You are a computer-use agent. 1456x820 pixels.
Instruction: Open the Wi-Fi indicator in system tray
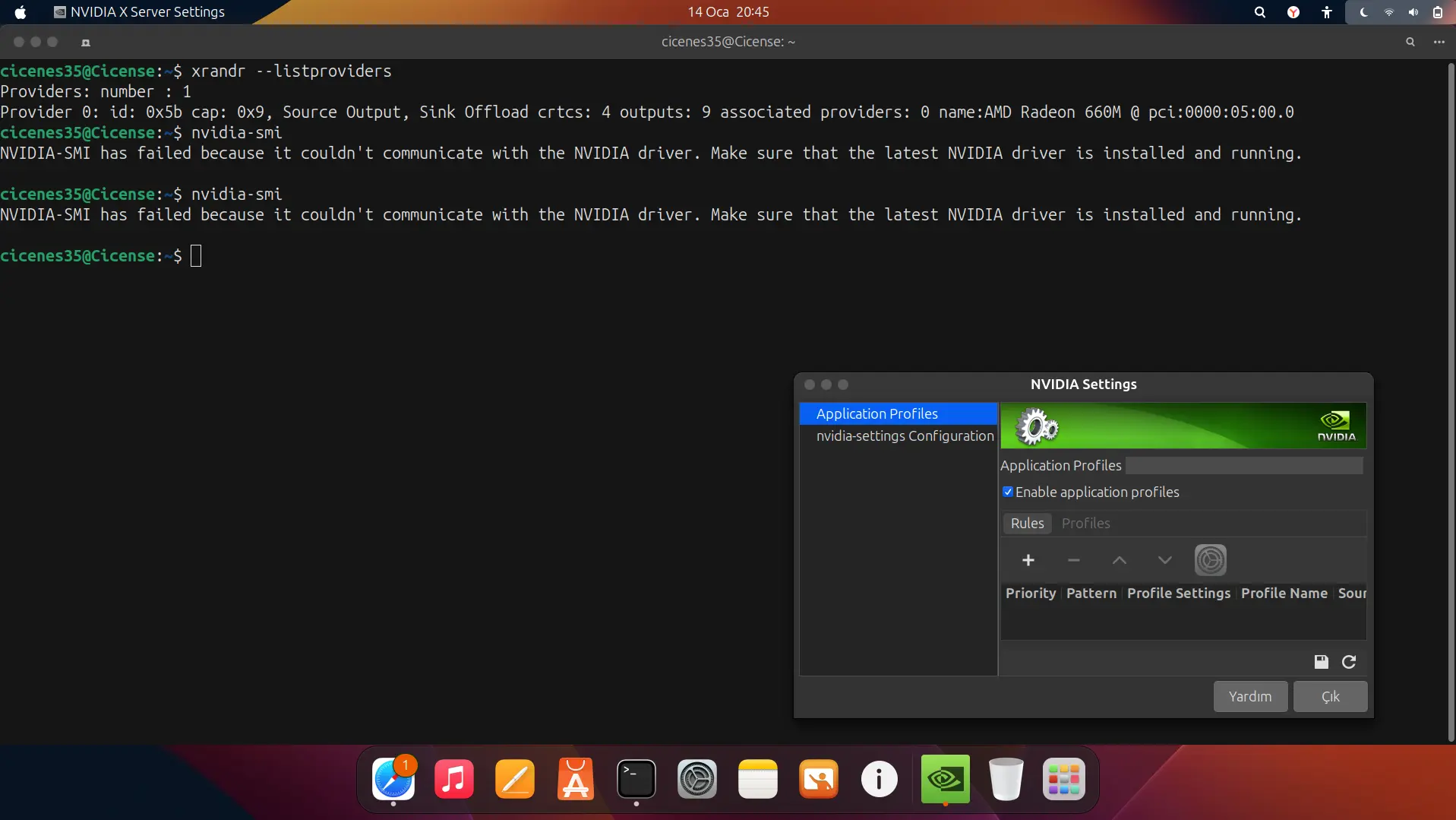(1388, 12)
